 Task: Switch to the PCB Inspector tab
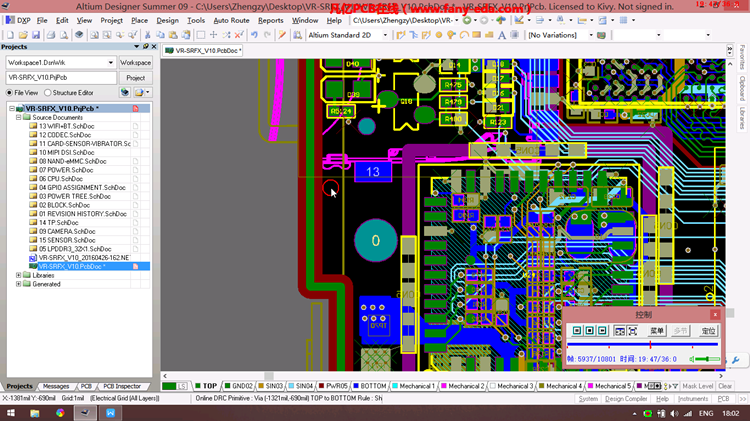pos(122,386)
